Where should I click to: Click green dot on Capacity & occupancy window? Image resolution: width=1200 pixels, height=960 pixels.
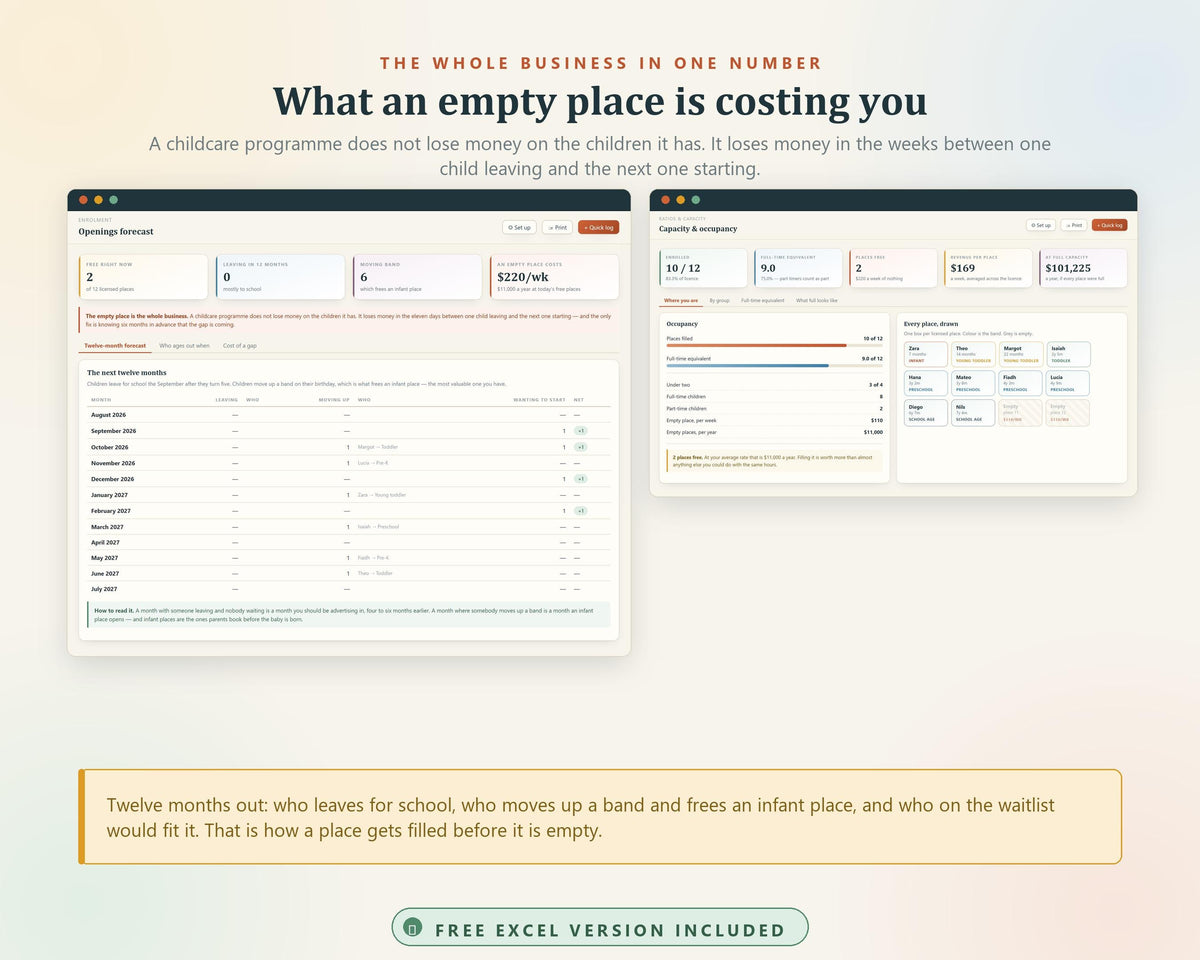point(696,200)
